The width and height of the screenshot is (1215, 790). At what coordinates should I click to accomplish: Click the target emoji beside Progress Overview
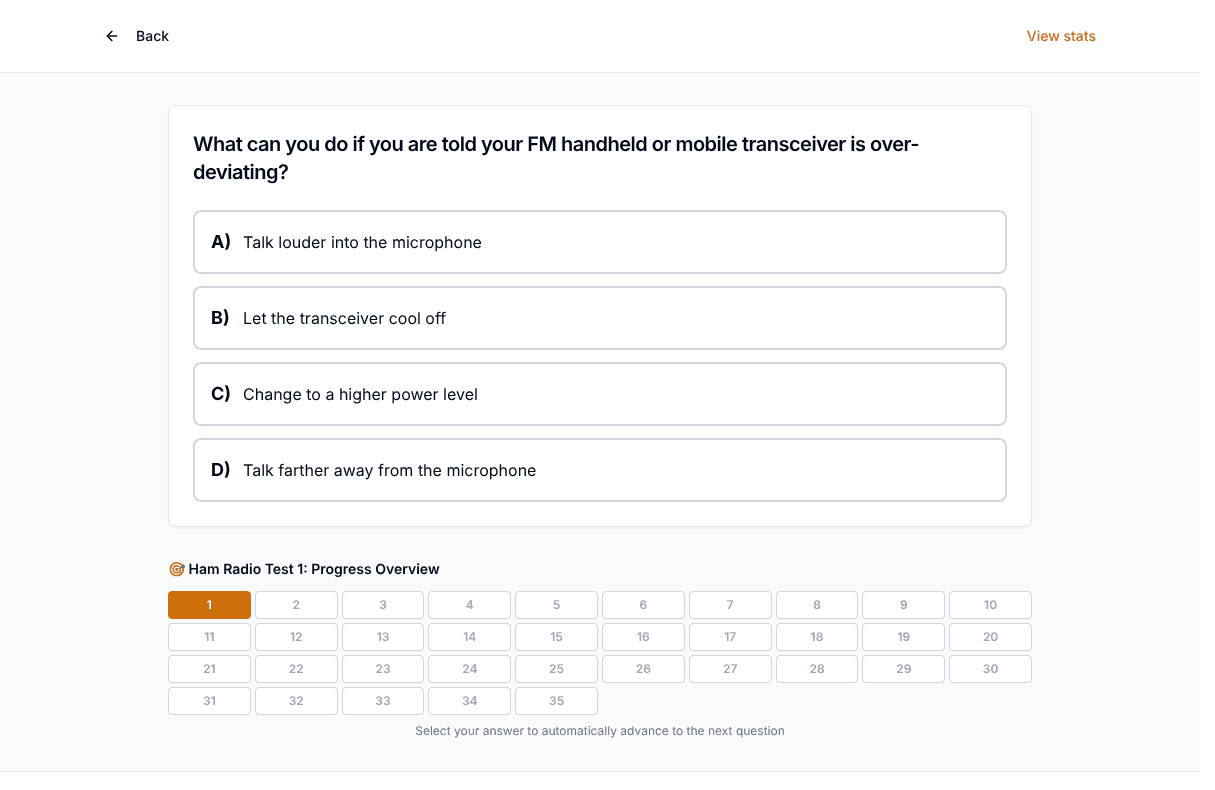[177, 569]
